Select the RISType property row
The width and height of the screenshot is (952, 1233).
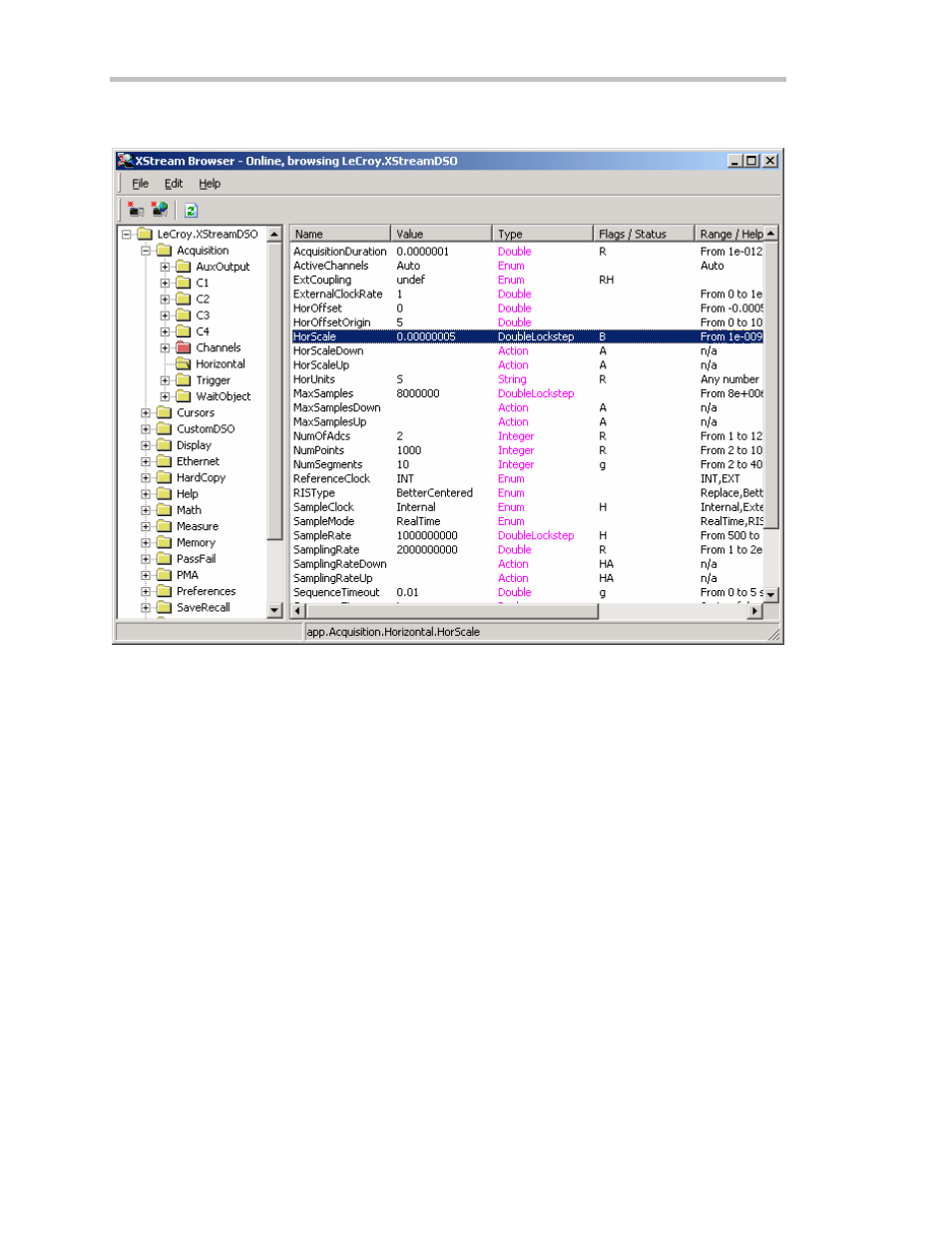[x=527, y=493]
